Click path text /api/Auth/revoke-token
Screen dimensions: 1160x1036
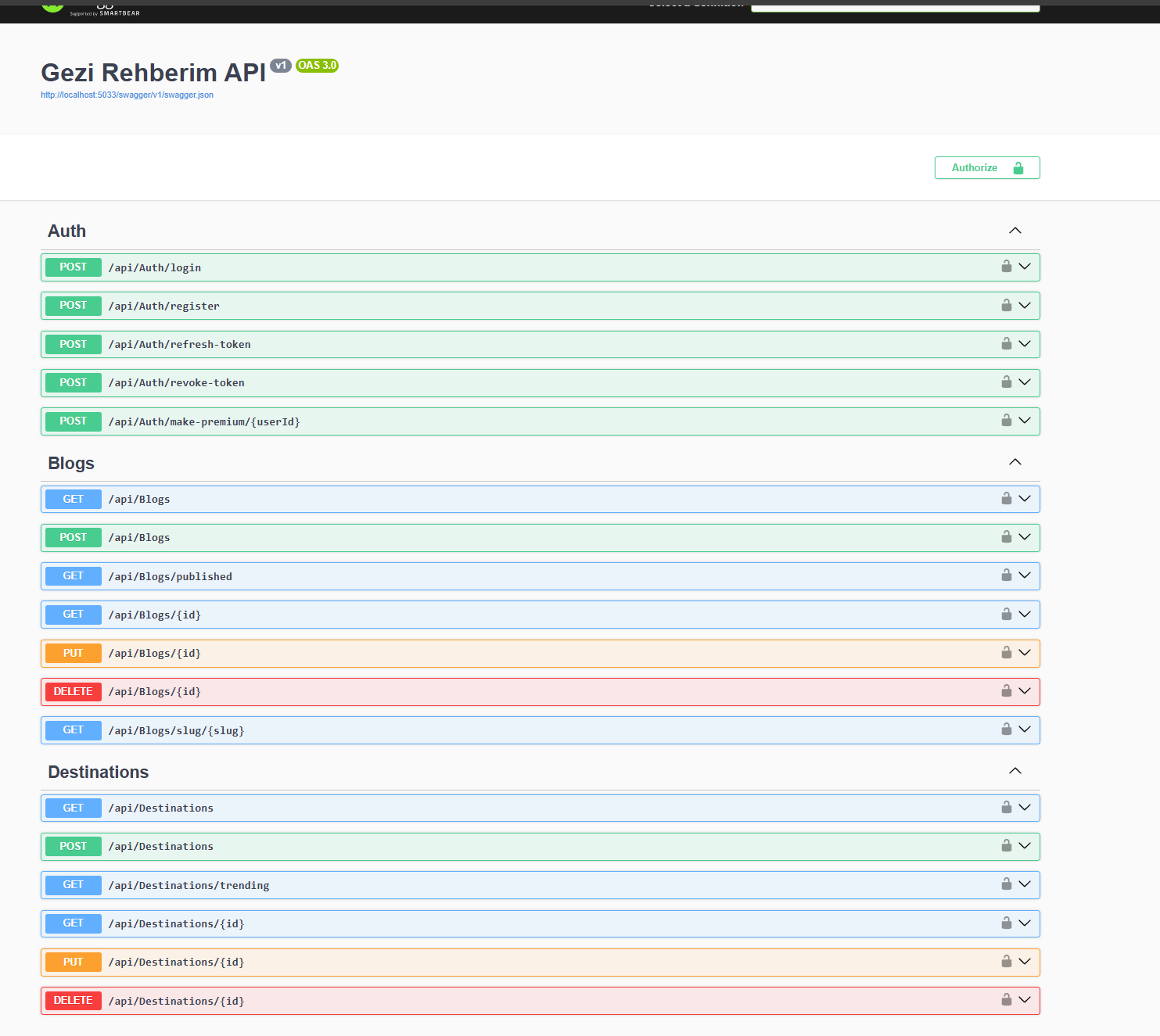(x=177, y=382)
